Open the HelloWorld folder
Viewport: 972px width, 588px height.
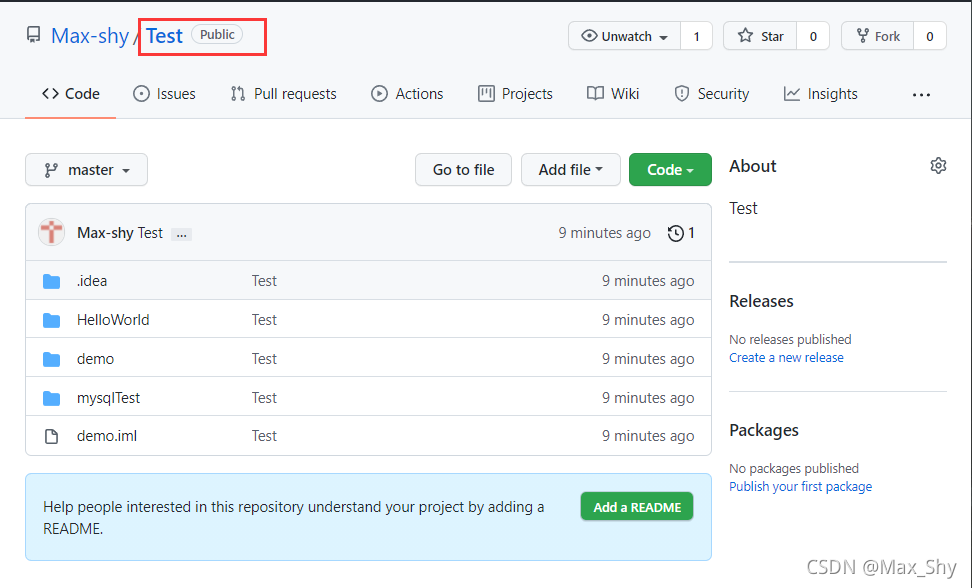[113, 320]
